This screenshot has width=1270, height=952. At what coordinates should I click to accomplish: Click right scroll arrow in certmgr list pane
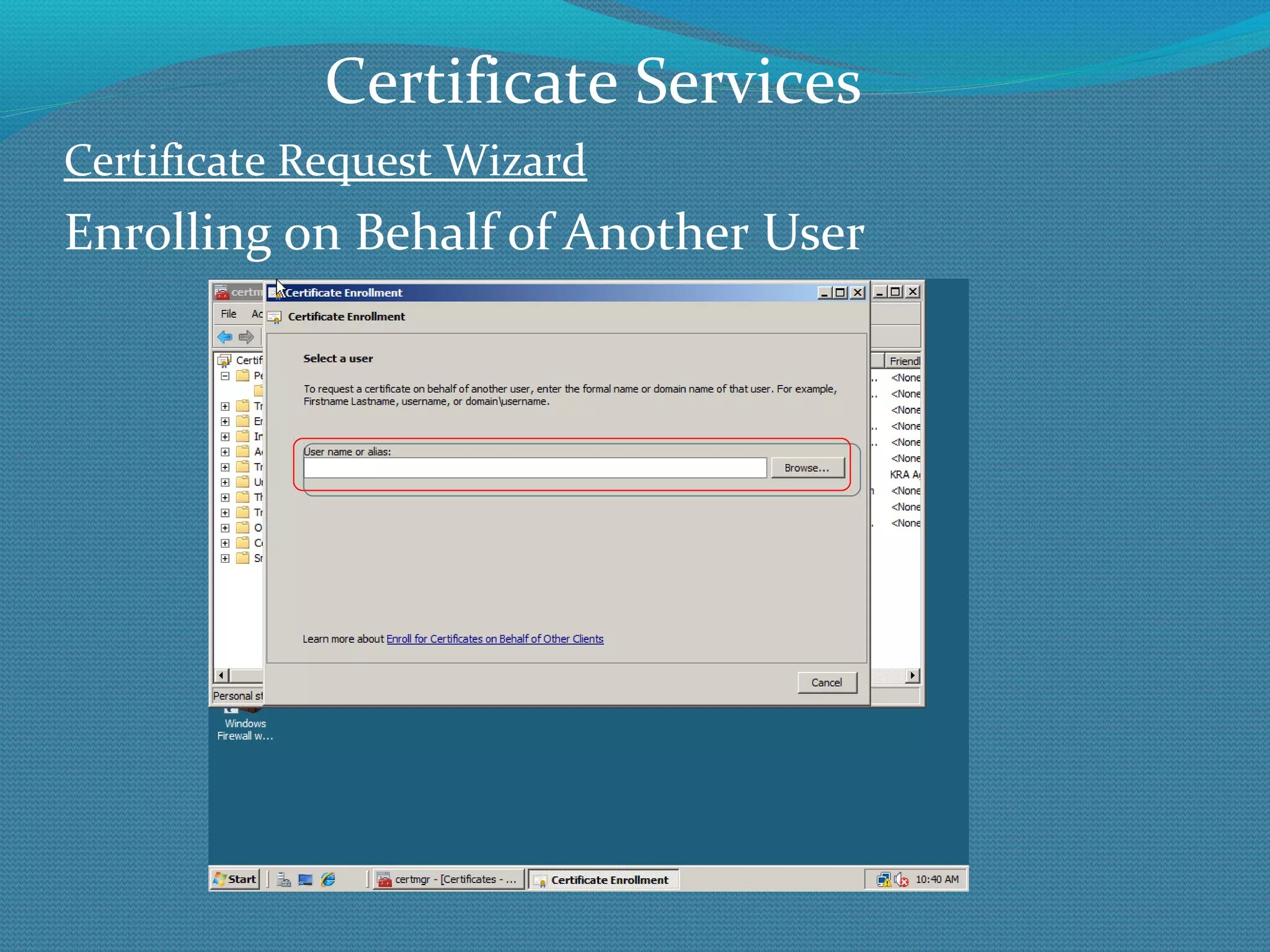coord(912,675)
